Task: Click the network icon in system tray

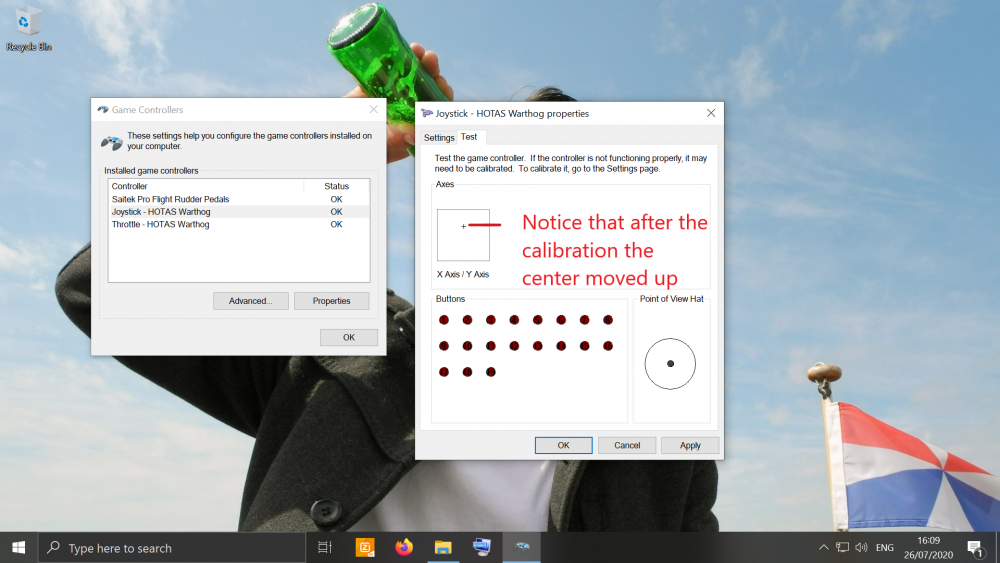Action: (x=842, y=547)
